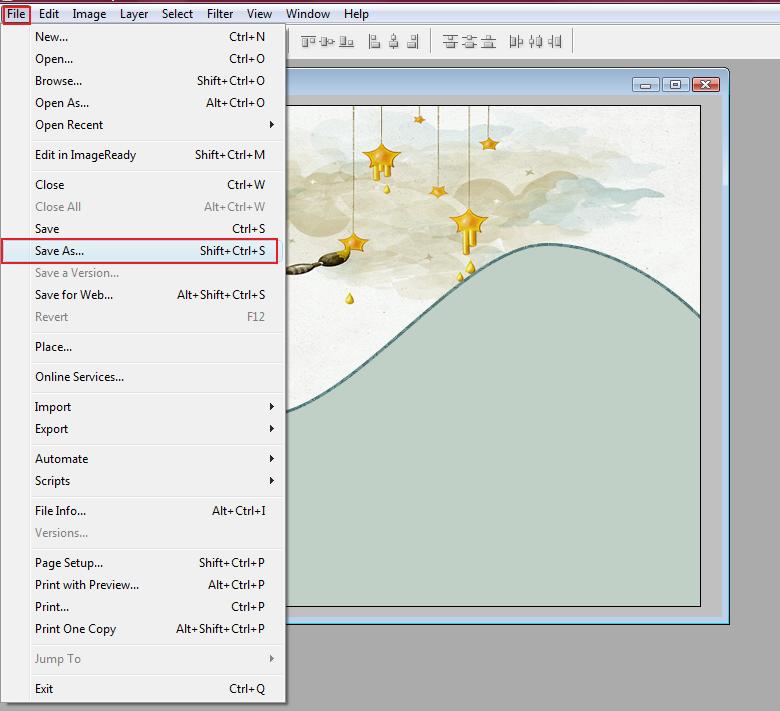Click the Distribute bottom edges icon
Screen dimensions: 780x711
[488, 41]
